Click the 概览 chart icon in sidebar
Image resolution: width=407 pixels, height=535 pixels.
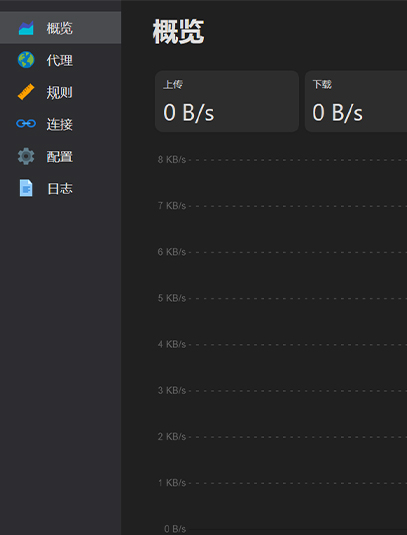pos(26,28)
